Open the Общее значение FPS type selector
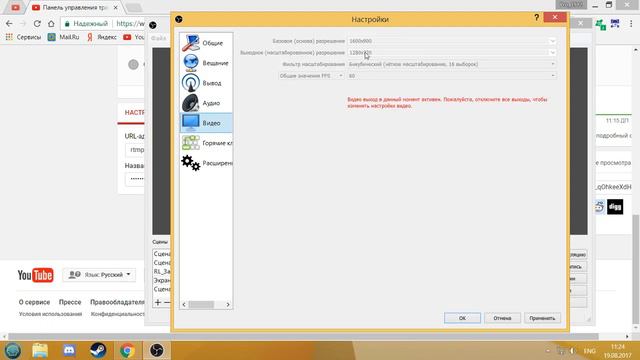 [x=311, y=76]
